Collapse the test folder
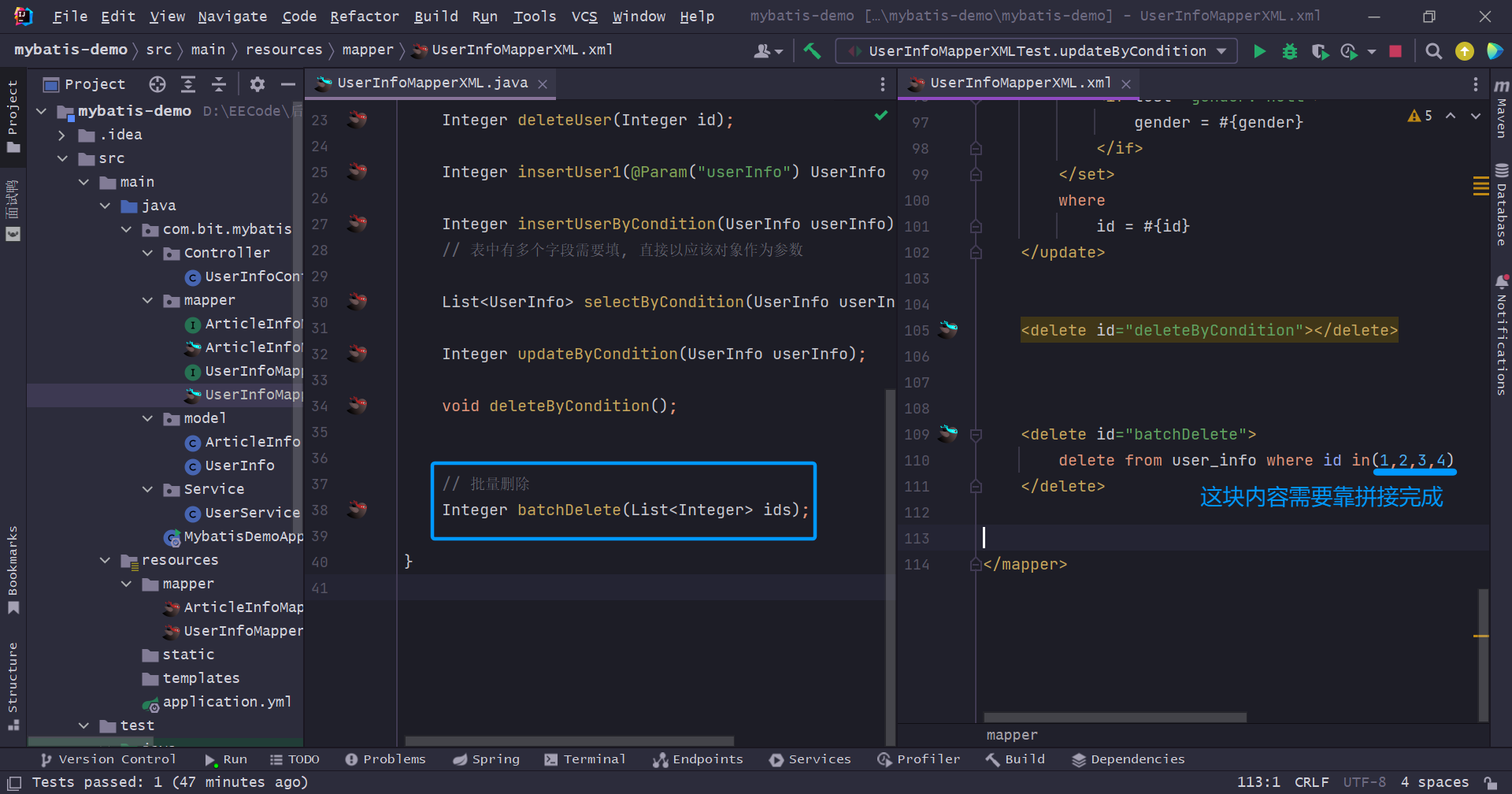1512x794 pixels. pyautogui.click(x=83, y=725)
